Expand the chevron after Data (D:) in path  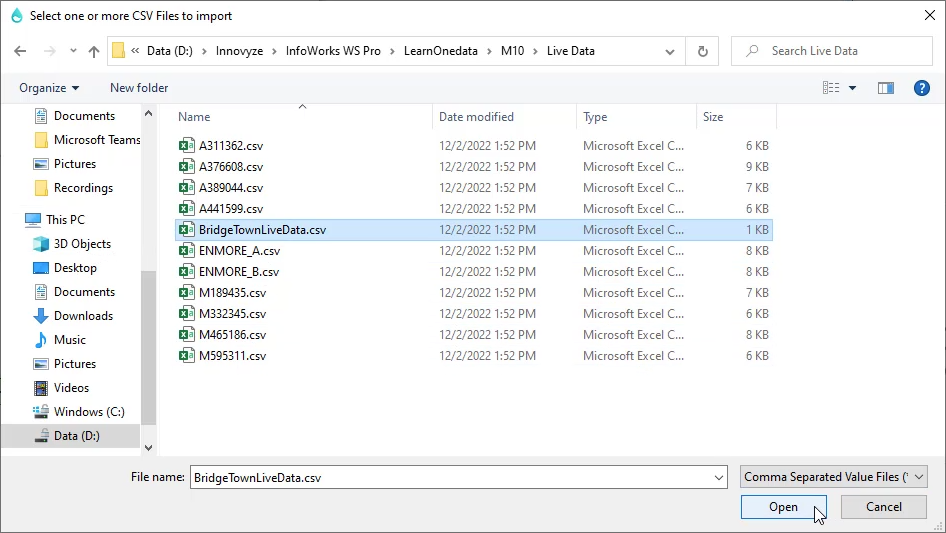point(204,51)
